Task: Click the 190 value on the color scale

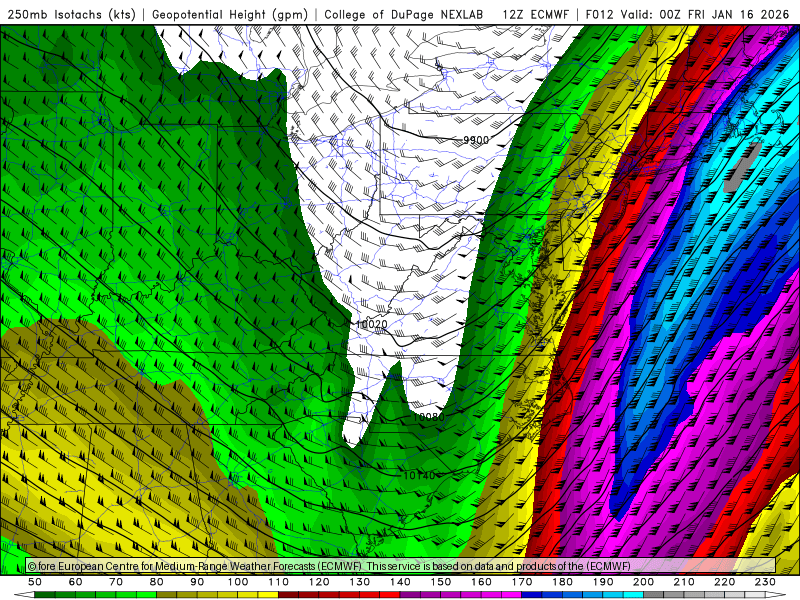Action: pyautogui.click(x=603, y=582)
